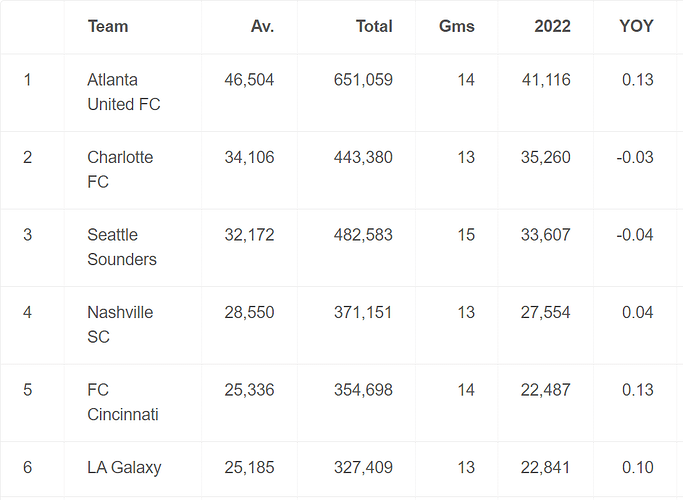Image resolution: width=683 pixels, height=500 pixels.
Task: Click the Team column header
Action: (108, 27)
